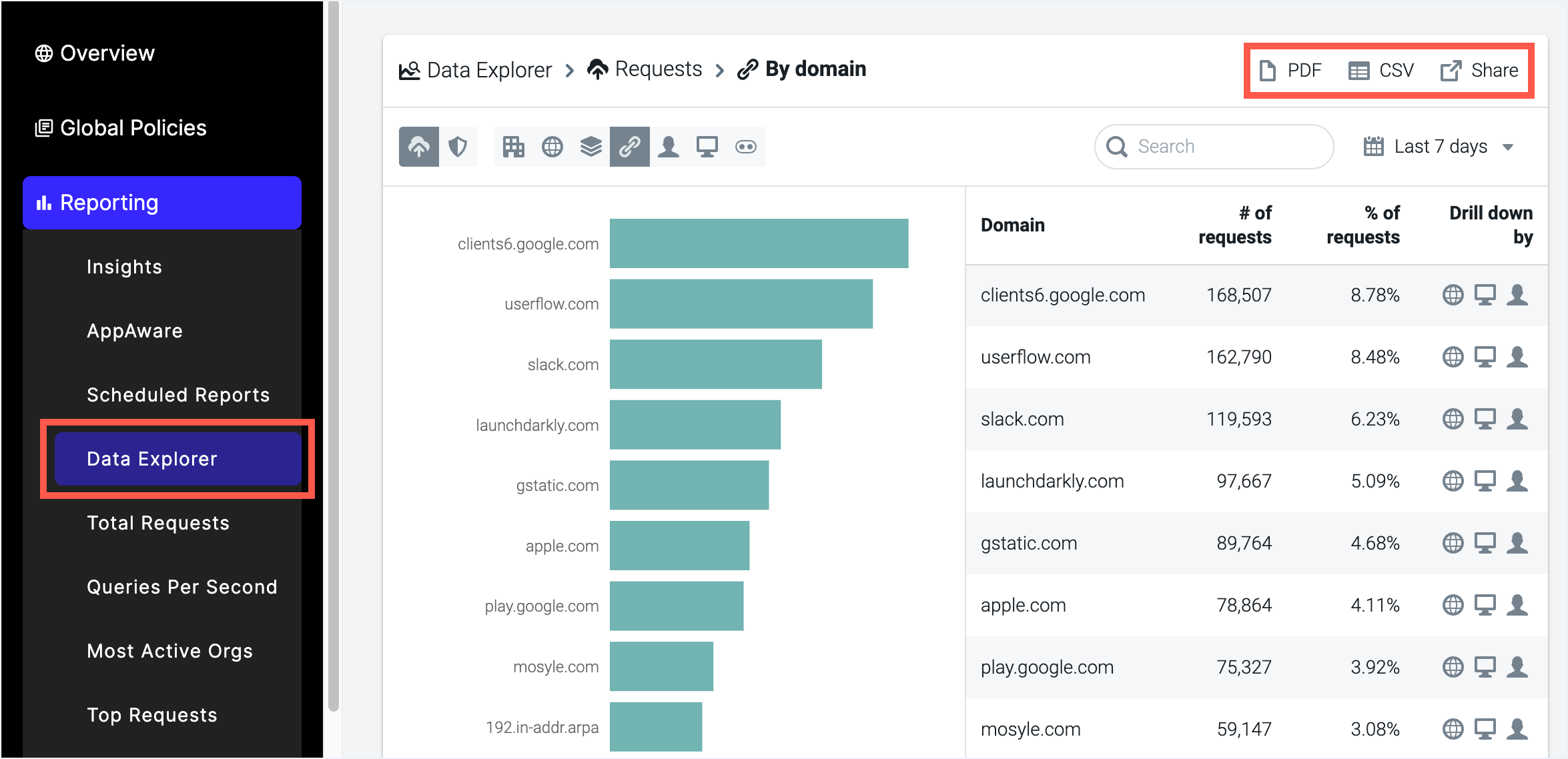This screenshot has height=759, width=1568.
Task: Switch to the shield security view
Action: [458, 146]
